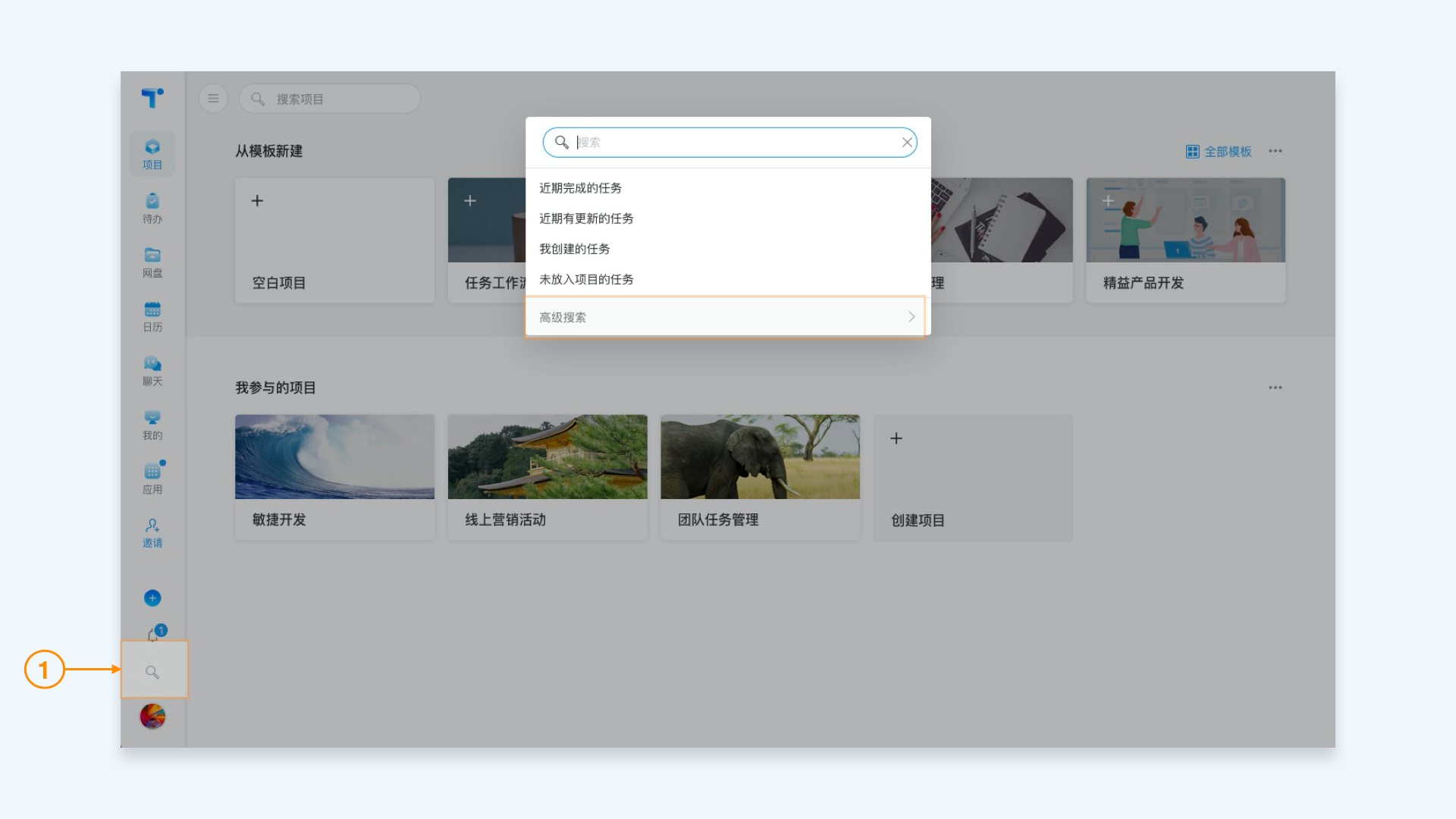Open the notification bell with badge

pos(154,635)
